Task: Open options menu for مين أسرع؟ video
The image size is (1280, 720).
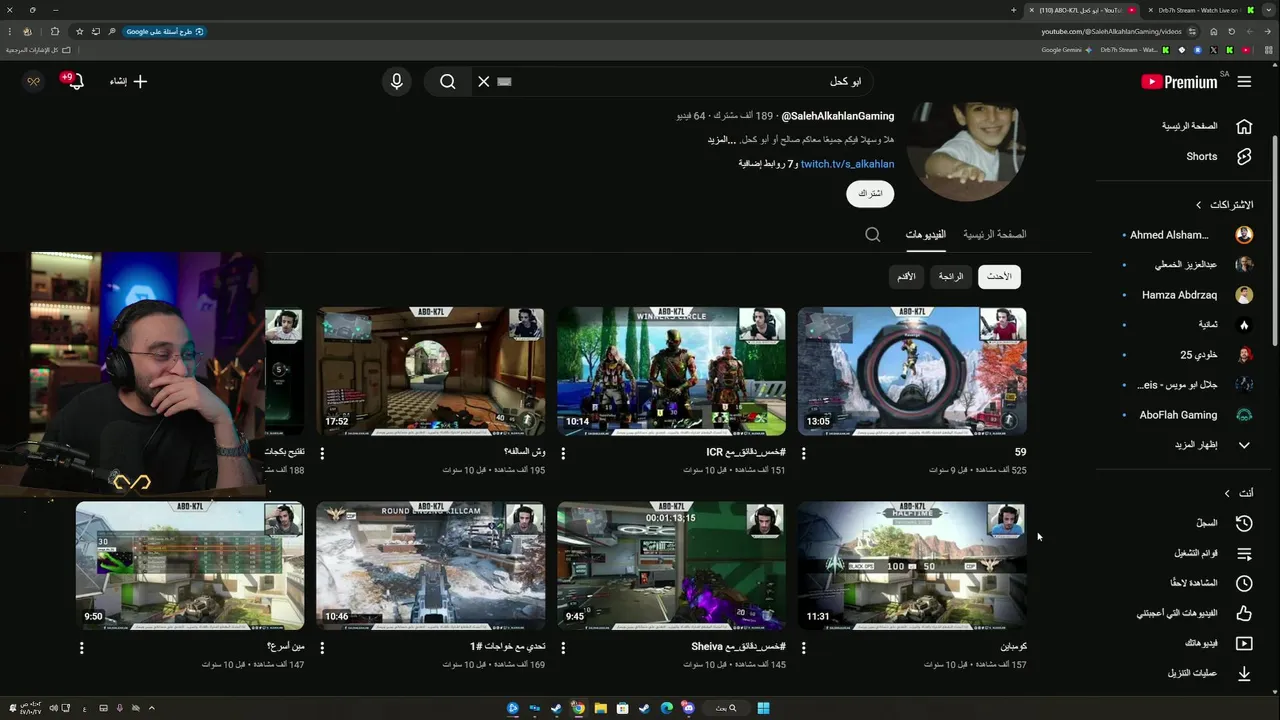Action: [x=82, y=648]
